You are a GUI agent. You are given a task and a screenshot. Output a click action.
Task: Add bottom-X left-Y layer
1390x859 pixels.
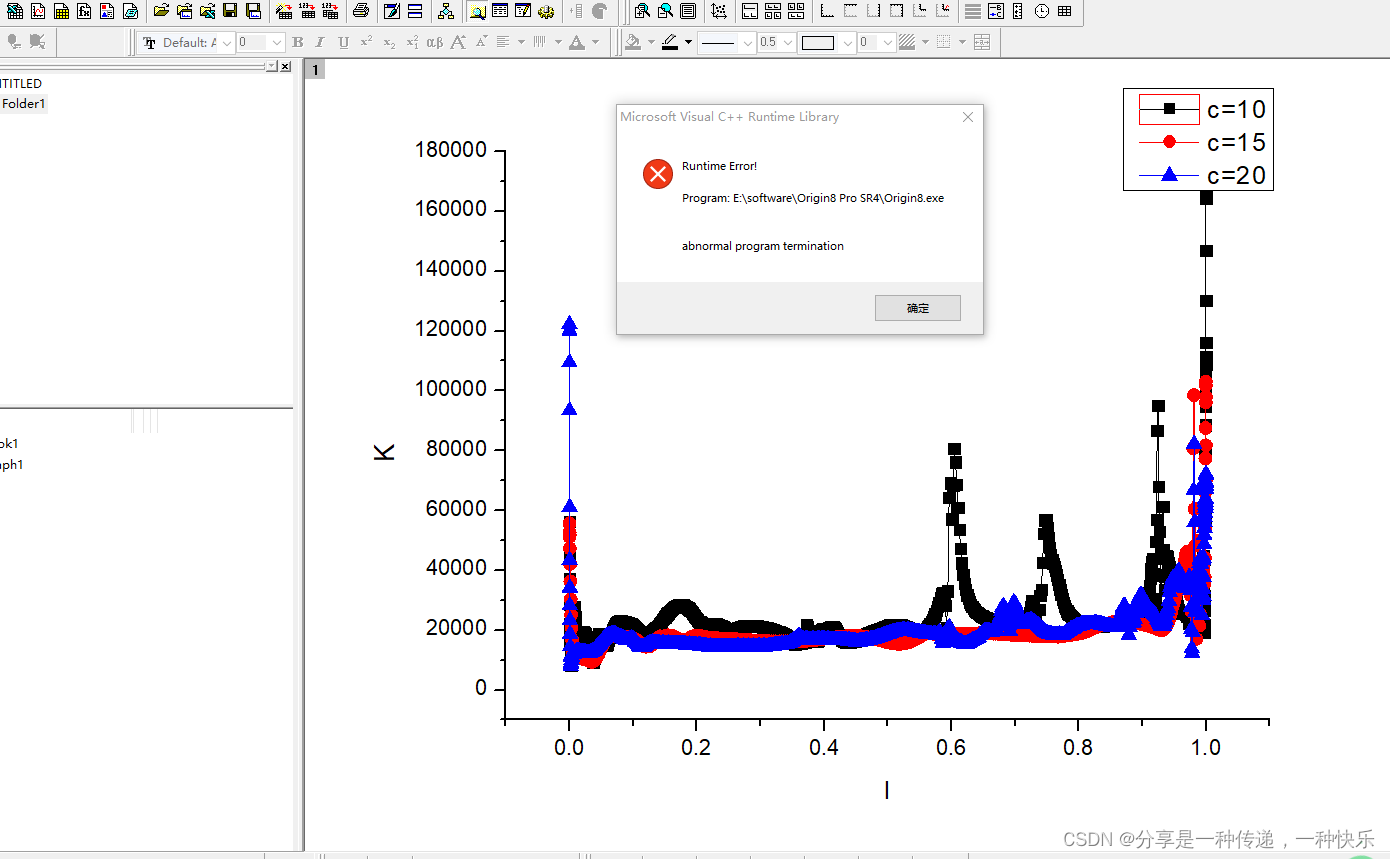(x=827, y=11)
